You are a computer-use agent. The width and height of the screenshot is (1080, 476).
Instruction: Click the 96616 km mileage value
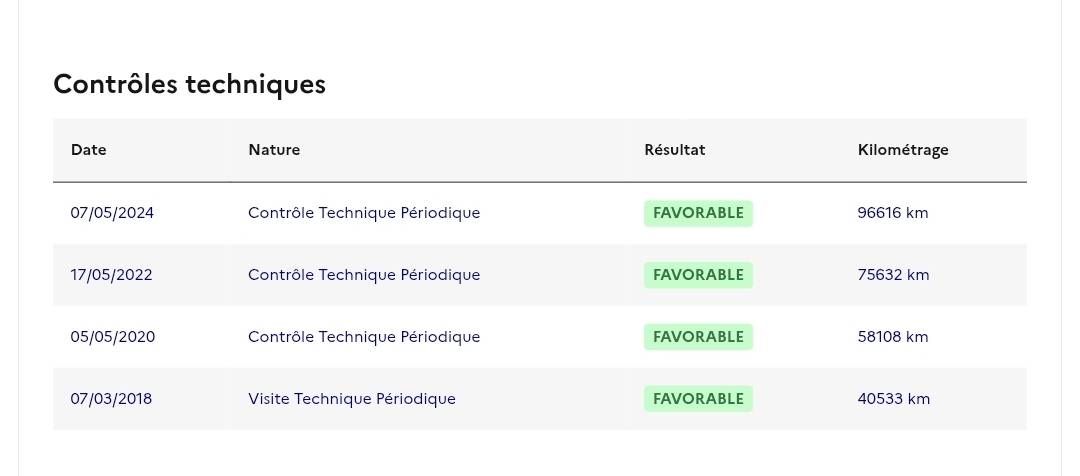(x=893, y=213)
